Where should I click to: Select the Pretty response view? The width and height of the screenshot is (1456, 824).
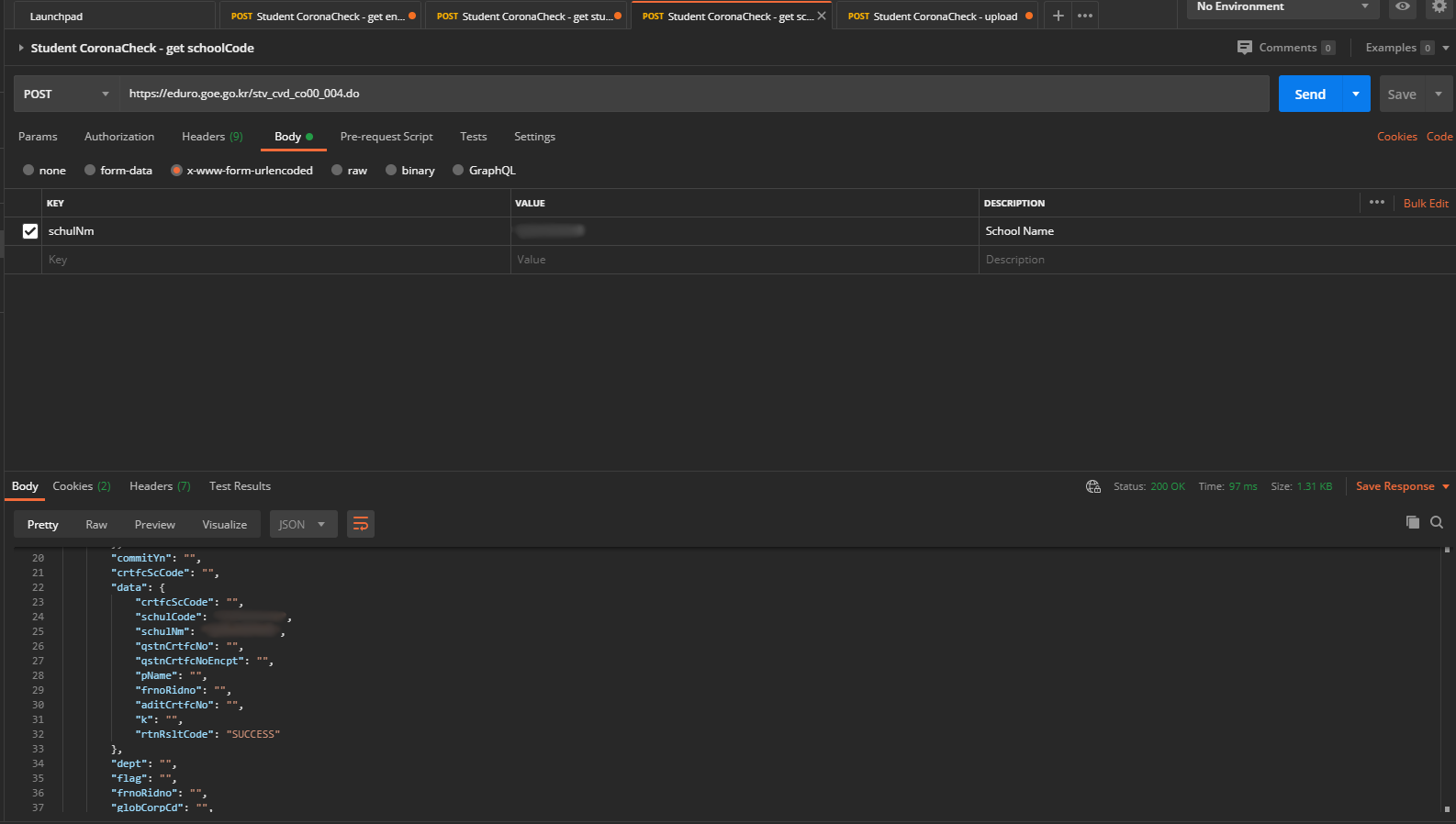[42, 525]
